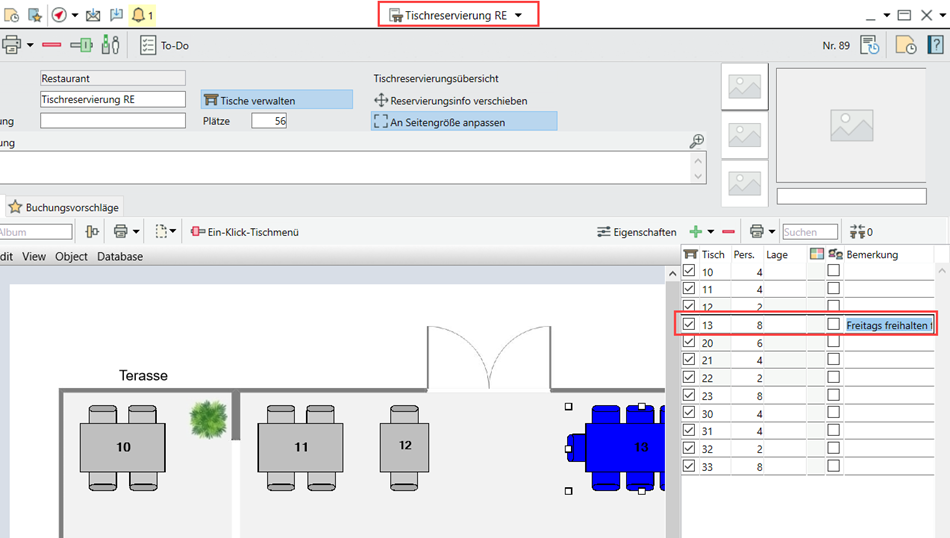Viewport: 950px width, 538px height.
Task: Expand the dropdown arrow next to green plus
Action: point(711,232)
